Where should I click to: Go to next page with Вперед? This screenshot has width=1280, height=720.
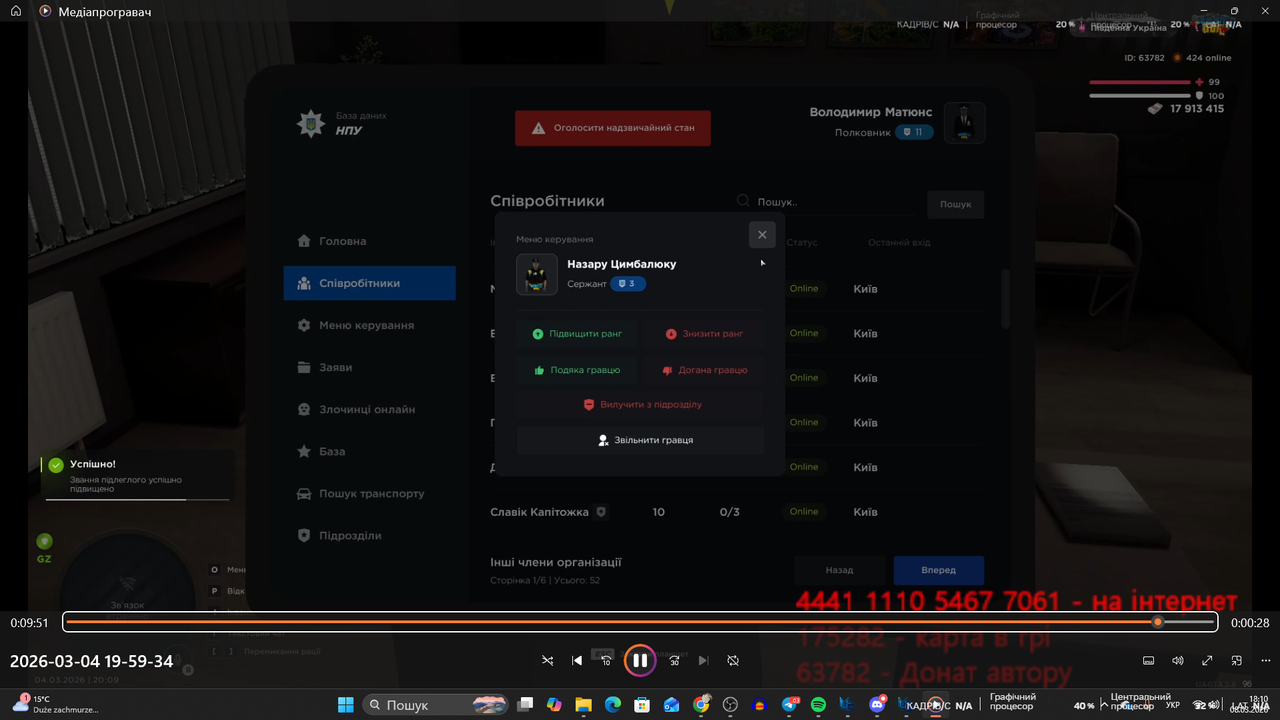point(938,570)
